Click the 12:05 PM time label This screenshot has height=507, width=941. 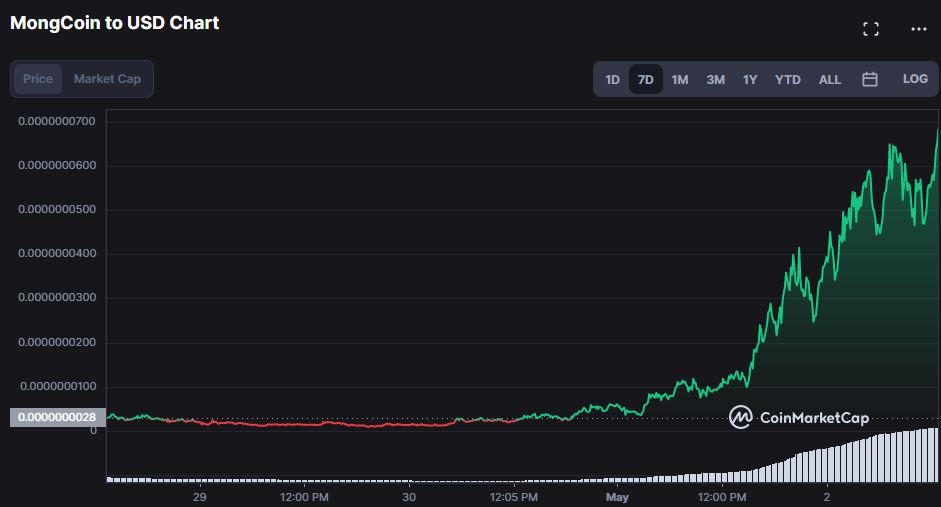(x=514, y=497)
